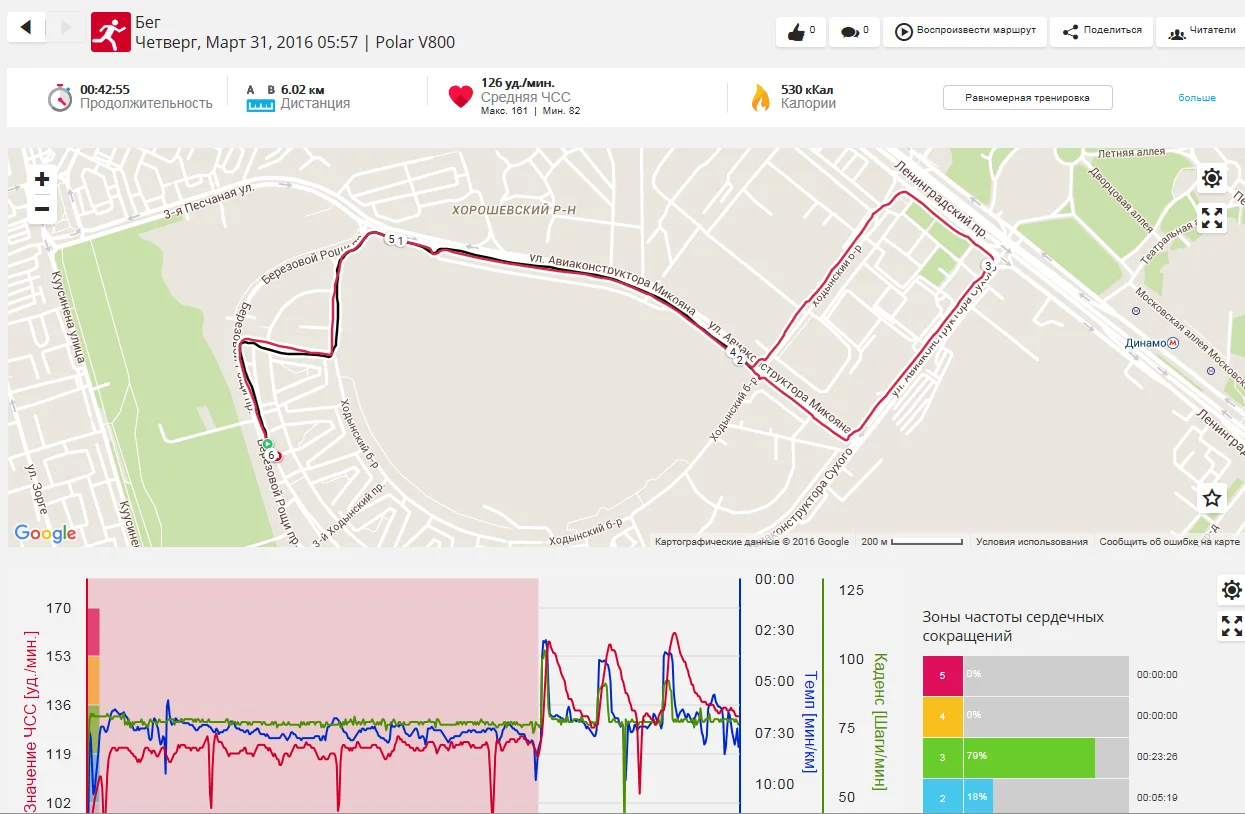The width and height of the screenshot is (1245, 814).
Task: Select green heart rate zone 3 bar
Action: [x=1029, y=756]
